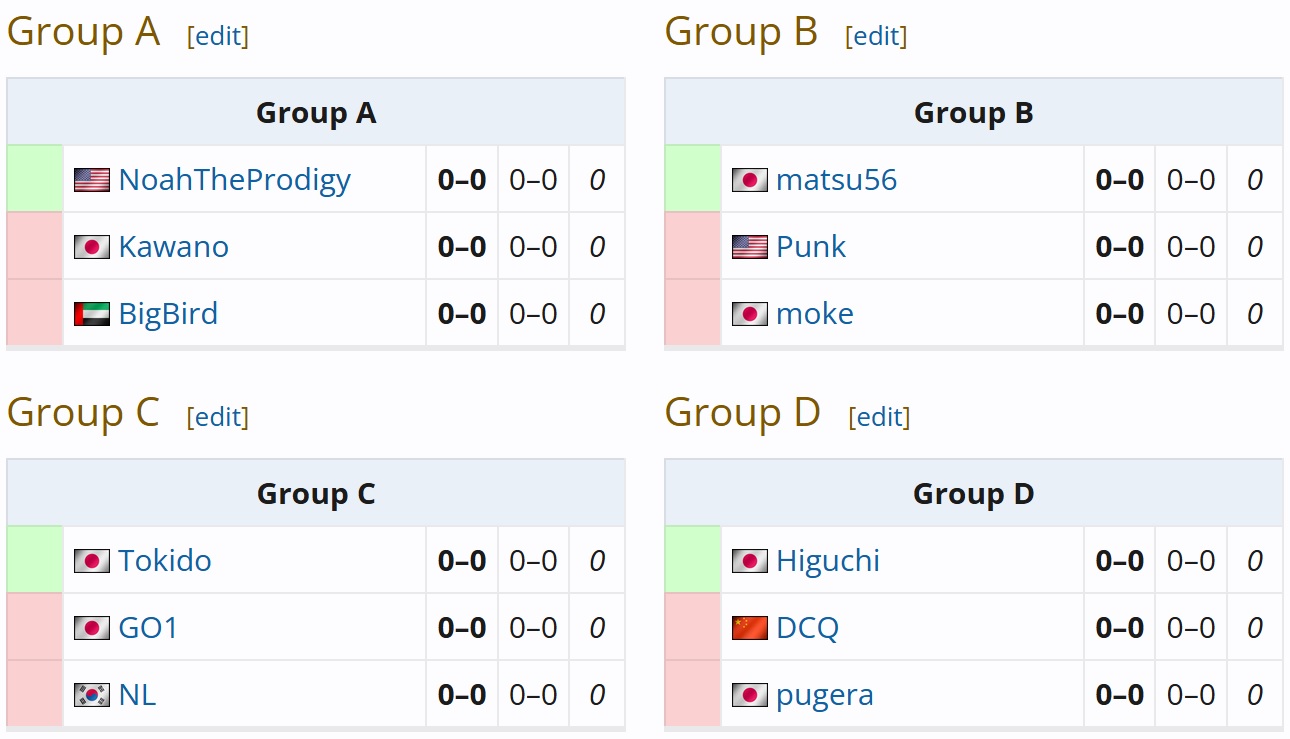Open matsu56 player page

(x=837, y=180)
